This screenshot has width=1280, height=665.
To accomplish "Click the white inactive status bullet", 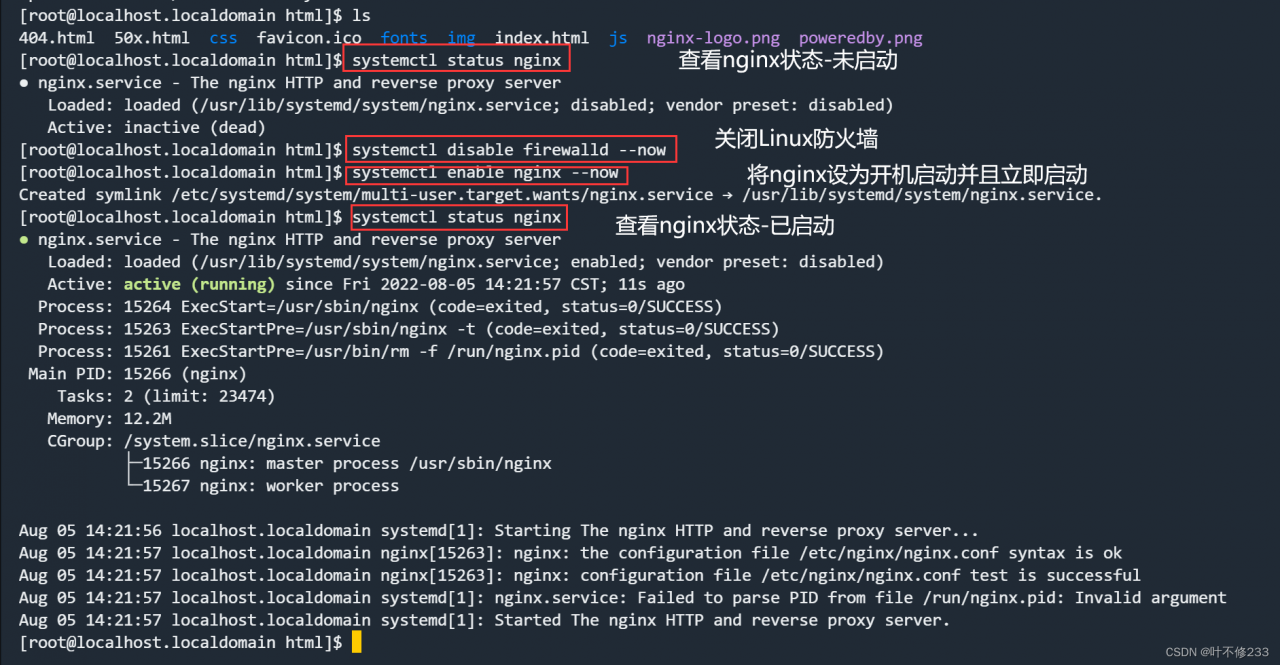I will [24, 83].
